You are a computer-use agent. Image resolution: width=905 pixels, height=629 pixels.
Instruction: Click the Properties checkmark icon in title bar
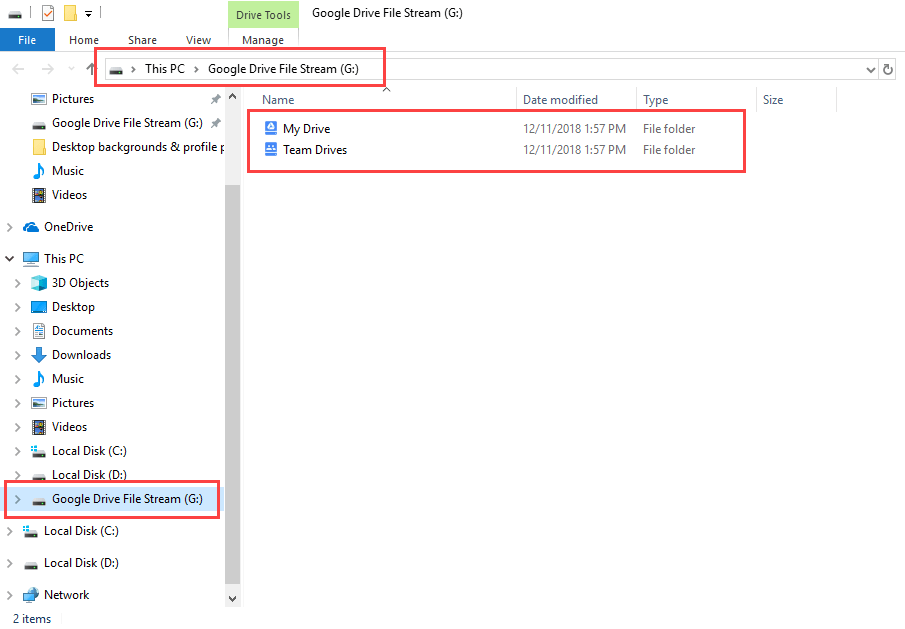[x=48, y=13]
